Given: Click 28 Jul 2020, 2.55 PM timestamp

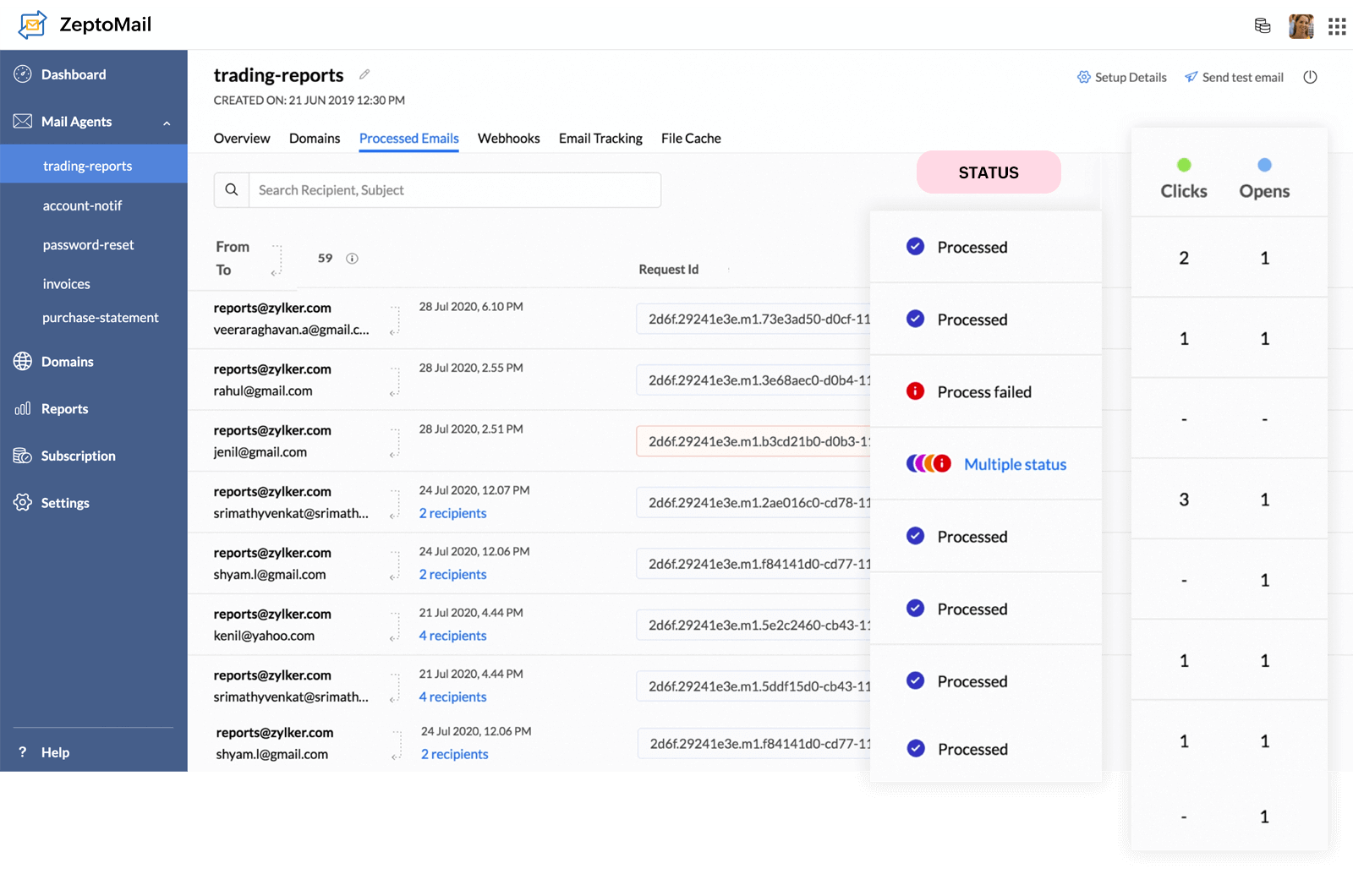Looking at the screenshot, I should pos(471,368).
